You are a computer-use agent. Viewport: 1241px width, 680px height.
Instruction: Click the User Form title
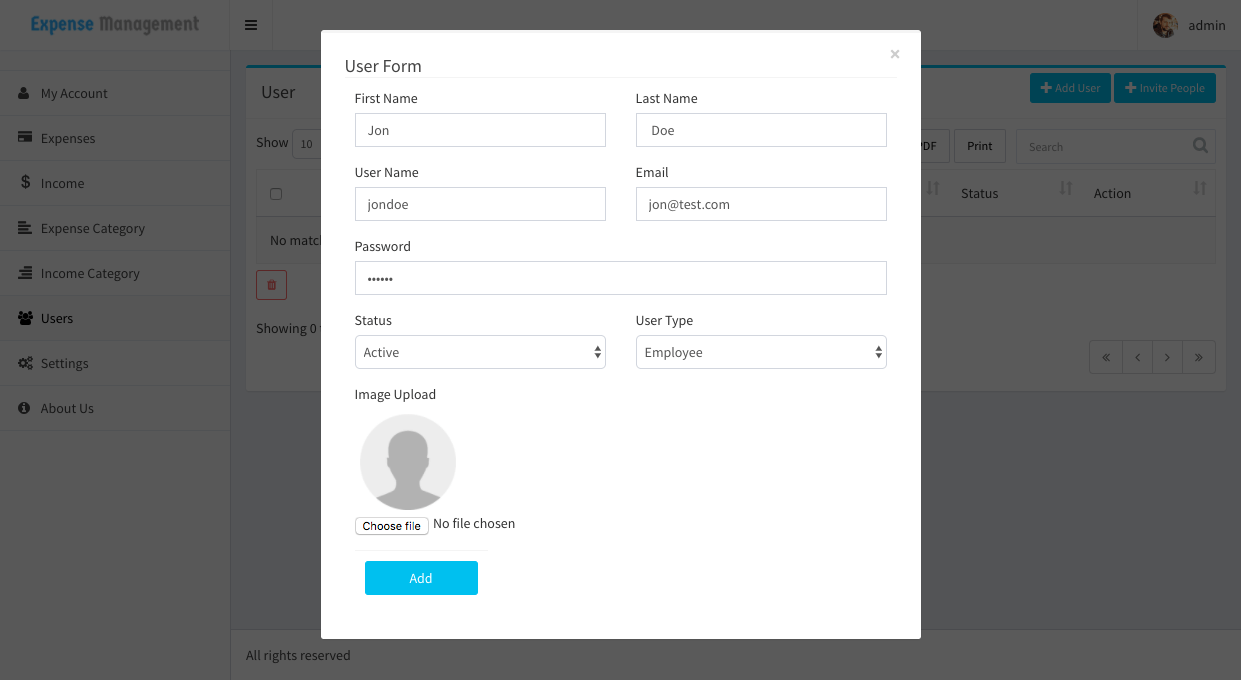pyautogui.click(x=383, y=66)
